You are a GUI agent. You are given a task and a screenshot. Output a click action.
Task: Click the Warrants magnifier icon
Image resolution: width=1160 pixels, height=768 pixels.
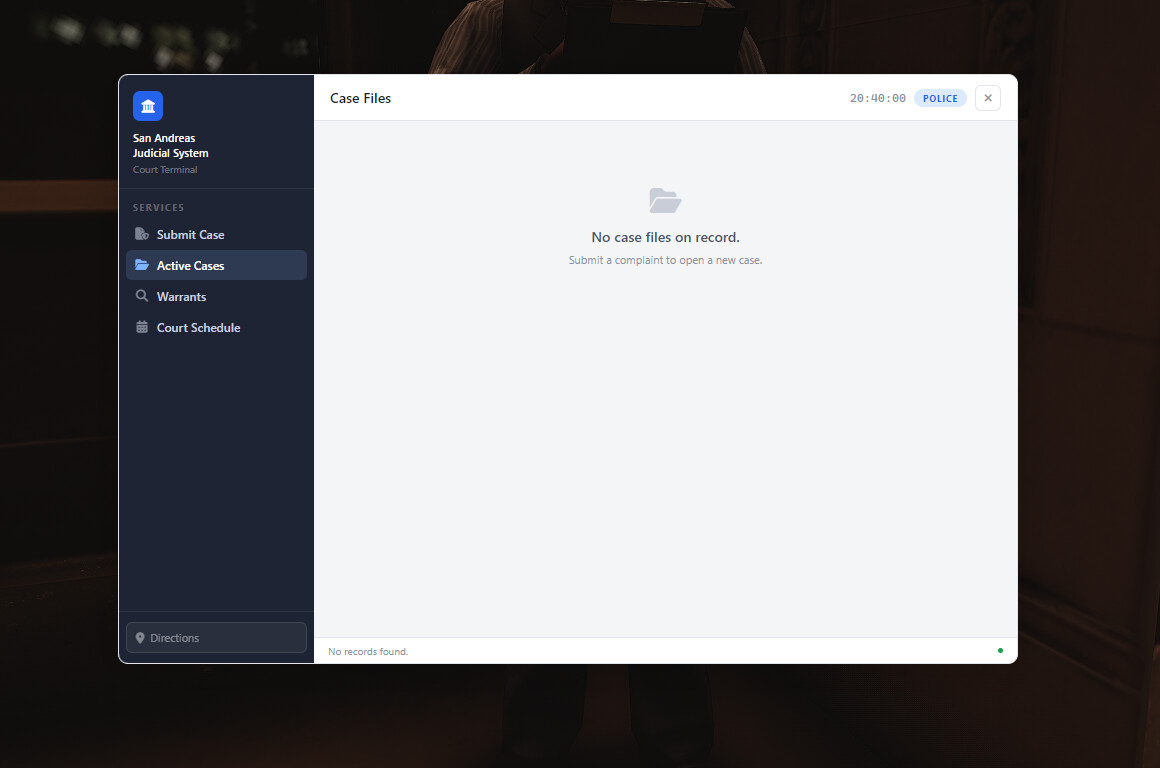(142, 296)
